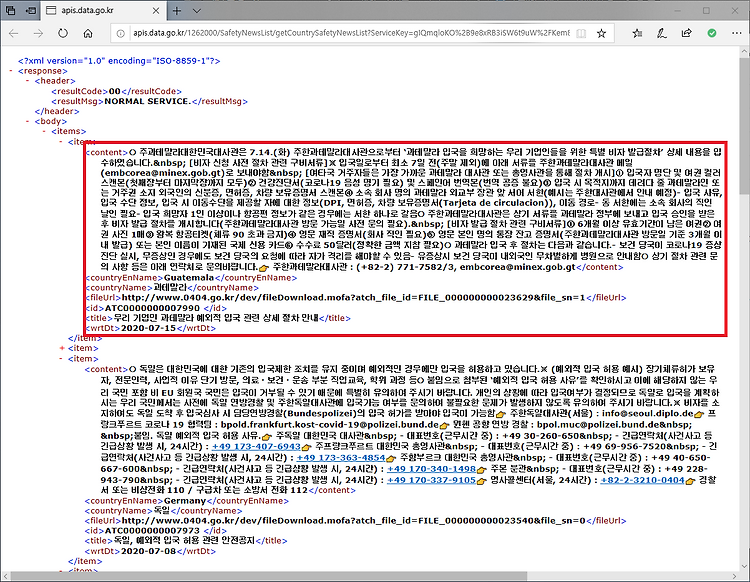Screen dimensions: 750x582
Task: Select fileUrl ending FILE_000000000023540&file_sn=0
Action: click(x=353, y=520)
